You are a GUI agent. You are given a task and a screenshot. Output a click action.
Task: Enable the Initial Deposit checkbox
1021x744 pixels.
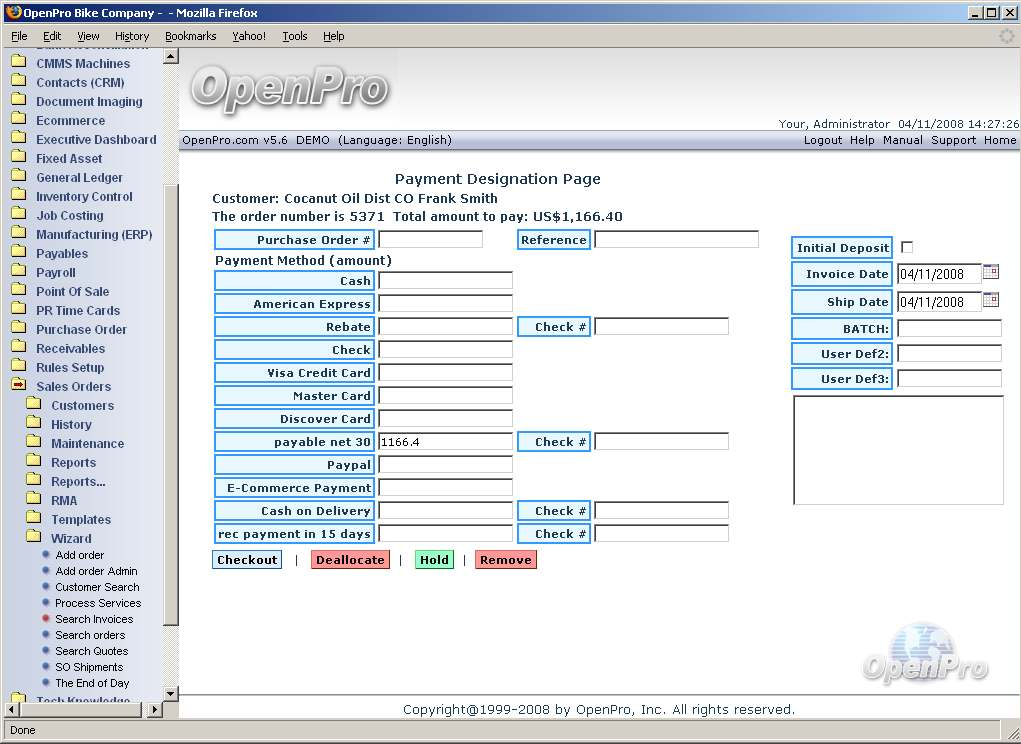point(907,247)
